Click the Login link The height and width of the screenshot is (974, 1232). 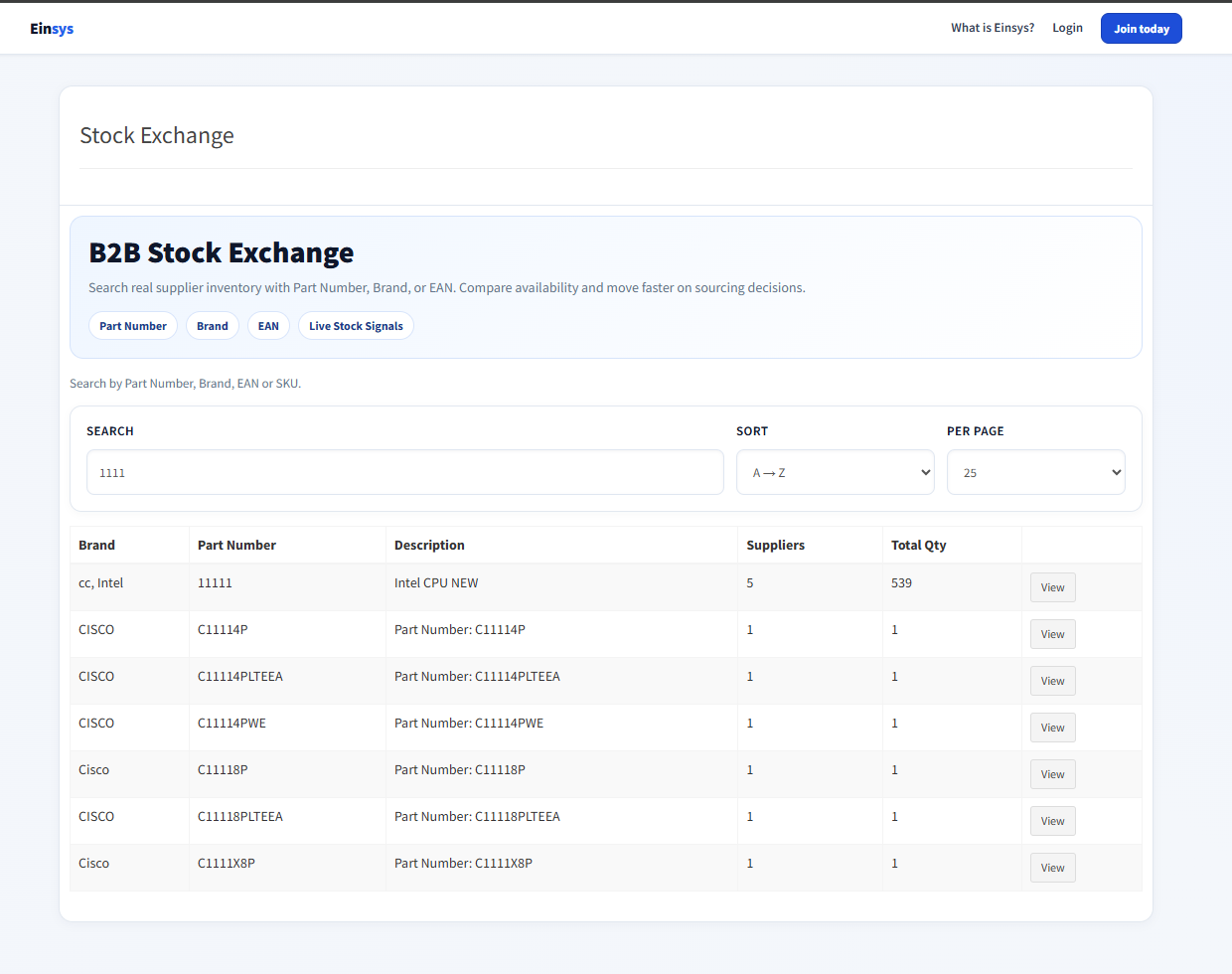click(1067, 28)
